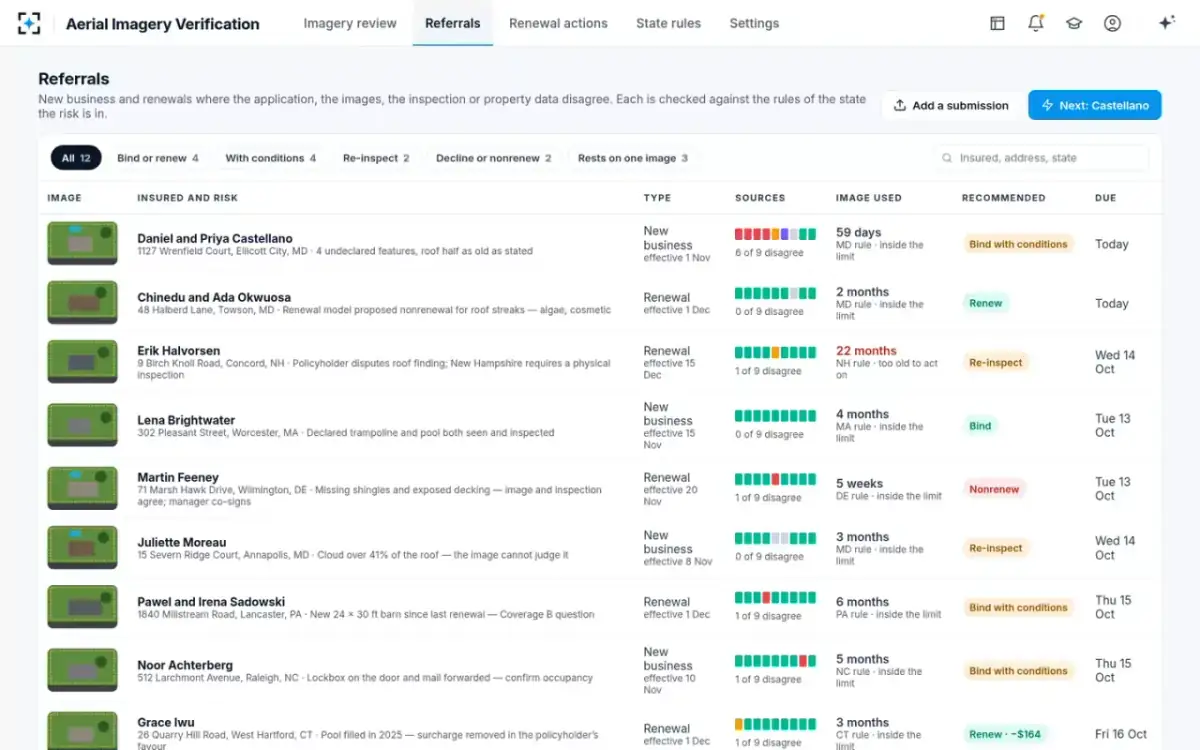View the aerial image for Erik Halvorsen
1200x750 pixels.
(82, 362)
